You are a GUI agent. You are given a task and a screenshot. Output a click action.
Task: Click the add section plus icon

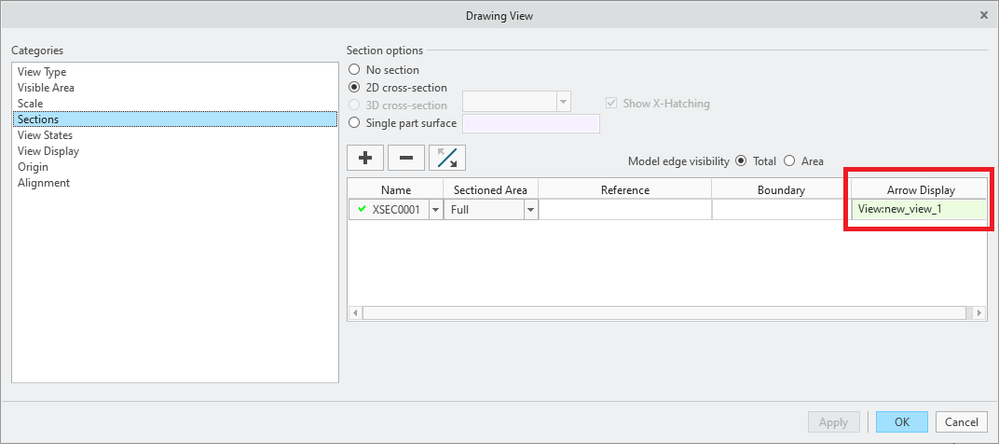[x=365, y=158]
